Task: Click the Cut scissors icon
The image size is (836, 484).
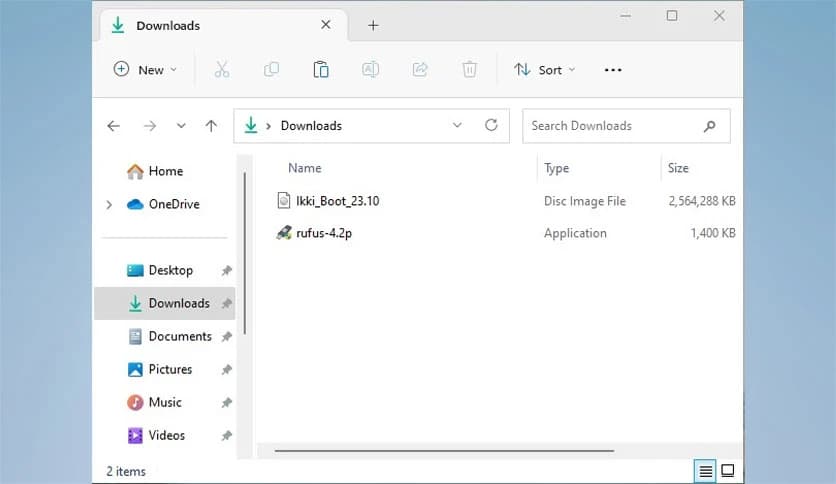Action: [x=222, y=69]
